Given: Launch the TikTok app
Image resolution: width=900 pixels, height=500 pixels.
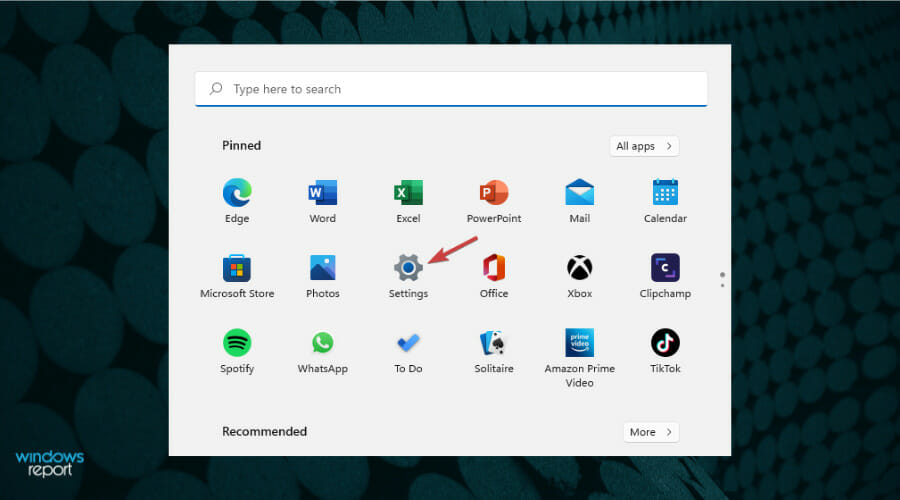Looking at the screenshot, I should click(665, 343).
